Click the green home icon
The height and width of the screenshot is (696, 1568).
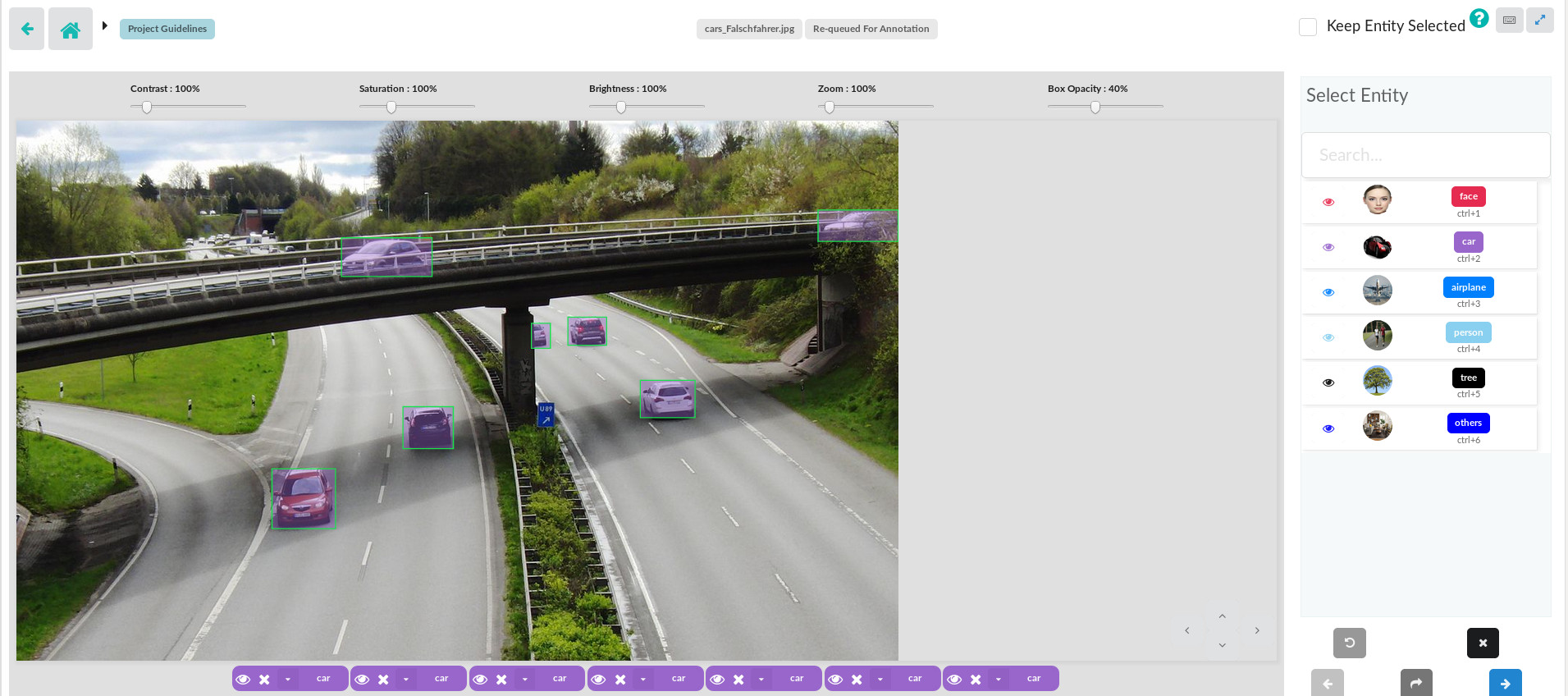[x=71, y=30]
